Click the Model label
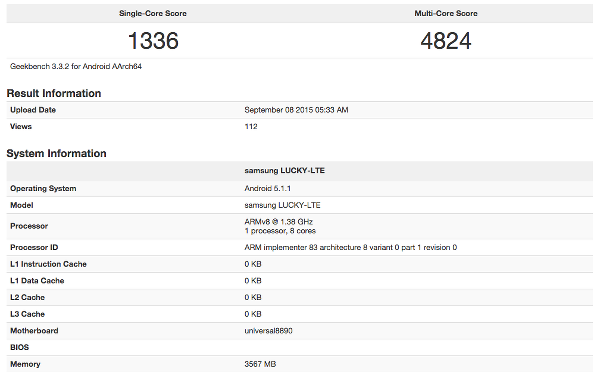600x384 pixels. pos(22,205)
